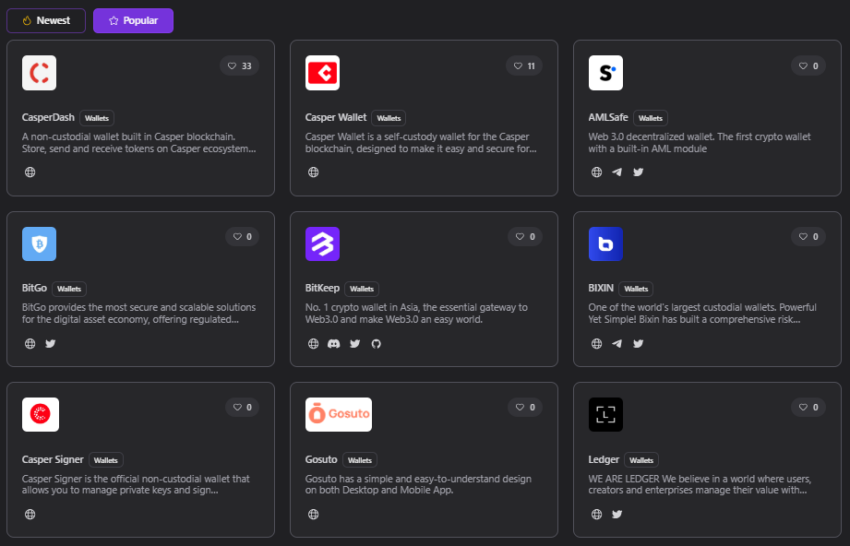Open the BIXIN logo icon
Image resolution: width=850 pixels, height=546 pixels.
(x=606, y=244)
